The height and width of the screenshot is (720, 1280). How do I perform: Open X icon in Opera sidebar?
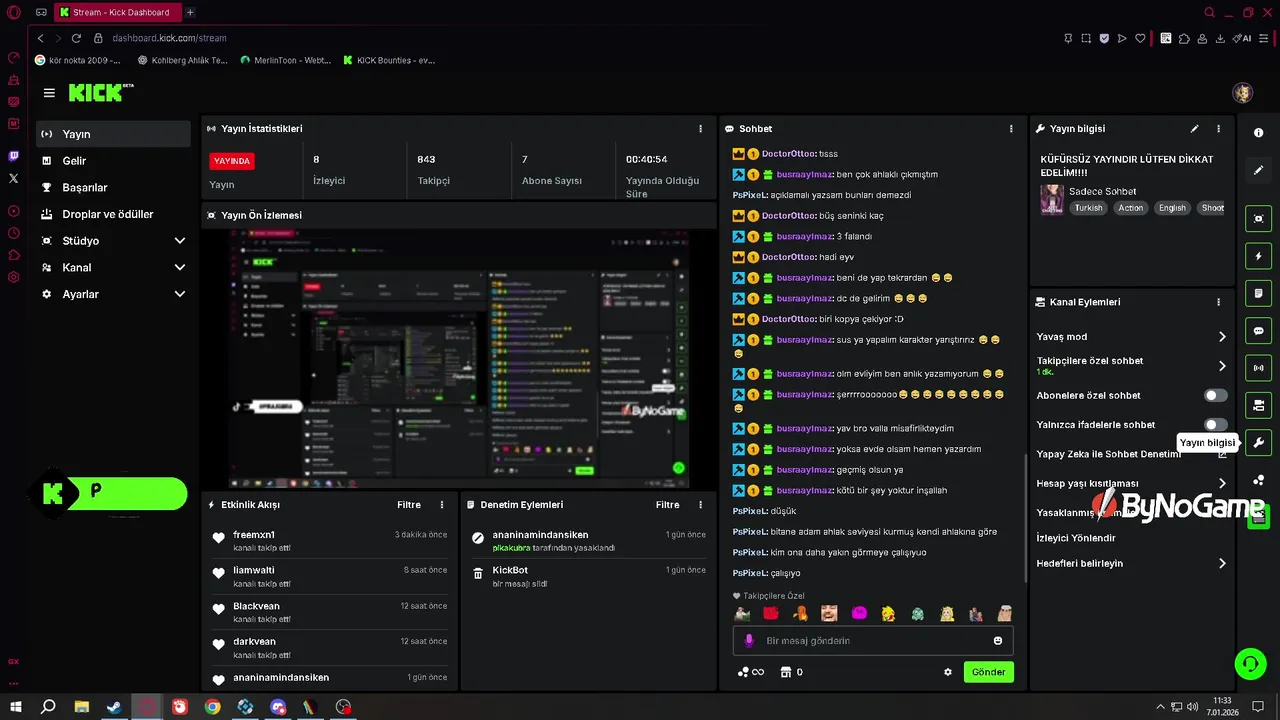[13, 178]
